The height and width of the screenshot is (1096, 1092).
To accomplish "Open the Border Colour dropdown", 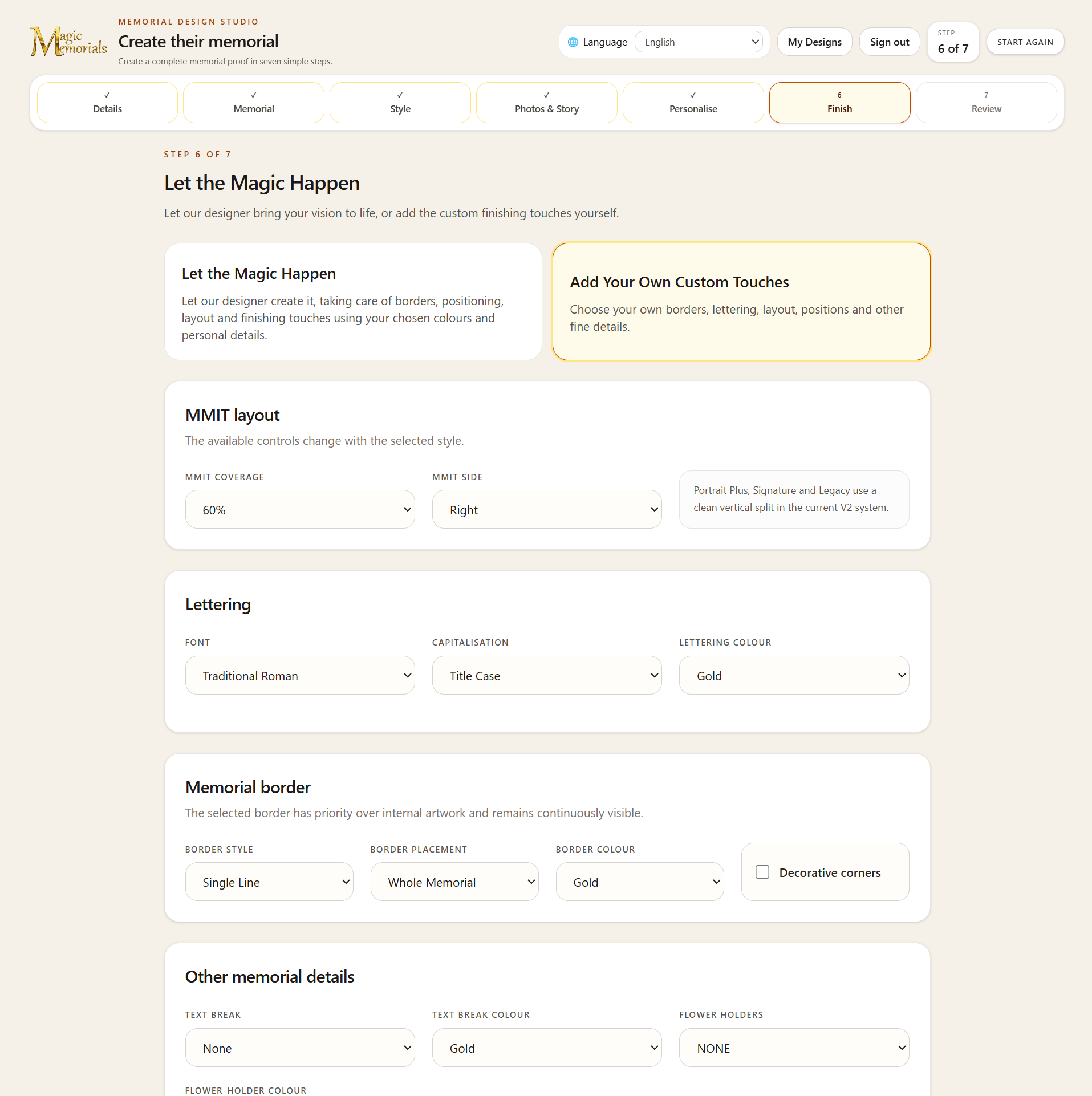I will tap(640, 882).
